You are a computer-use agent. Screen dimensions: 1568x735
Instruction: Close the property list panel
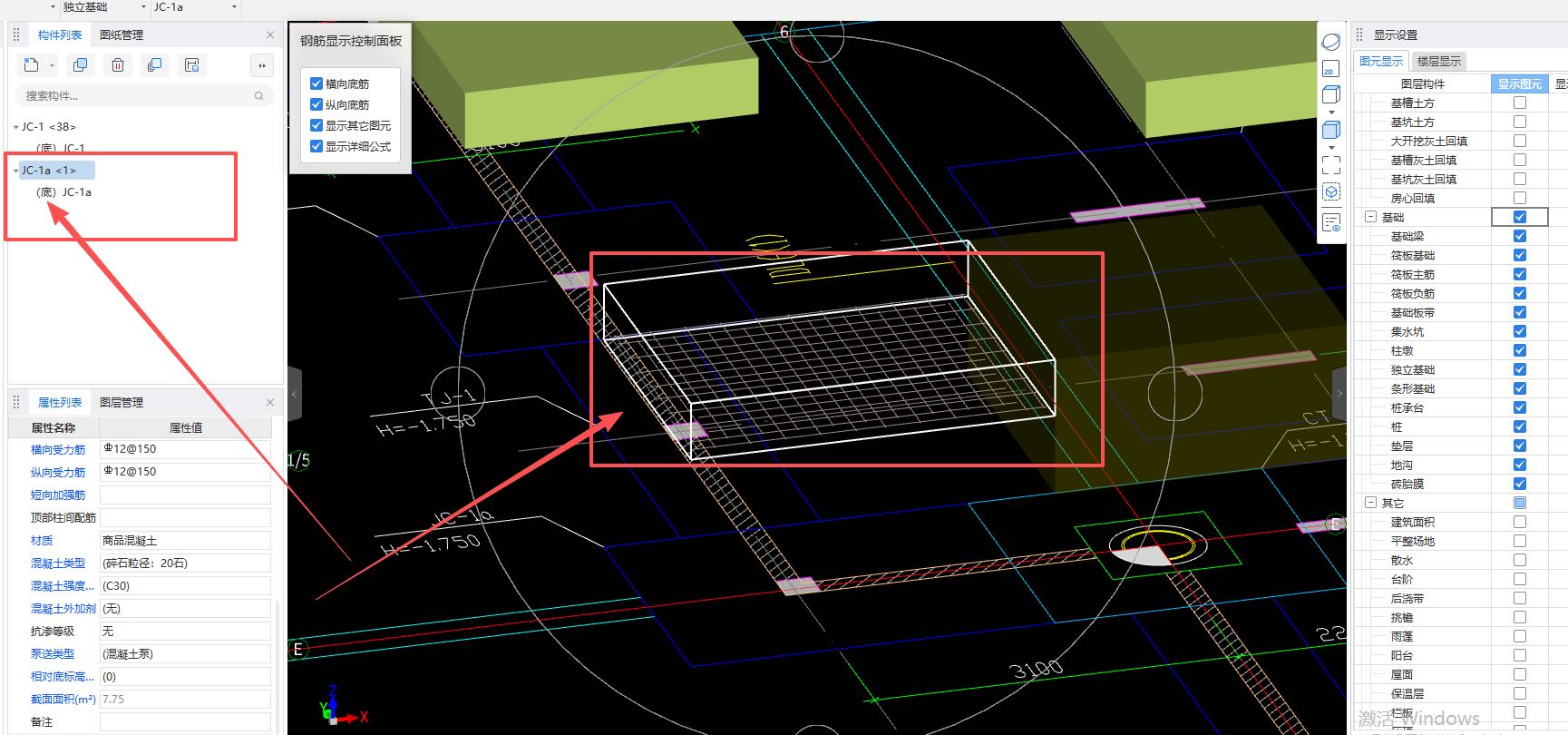point(270,402)
